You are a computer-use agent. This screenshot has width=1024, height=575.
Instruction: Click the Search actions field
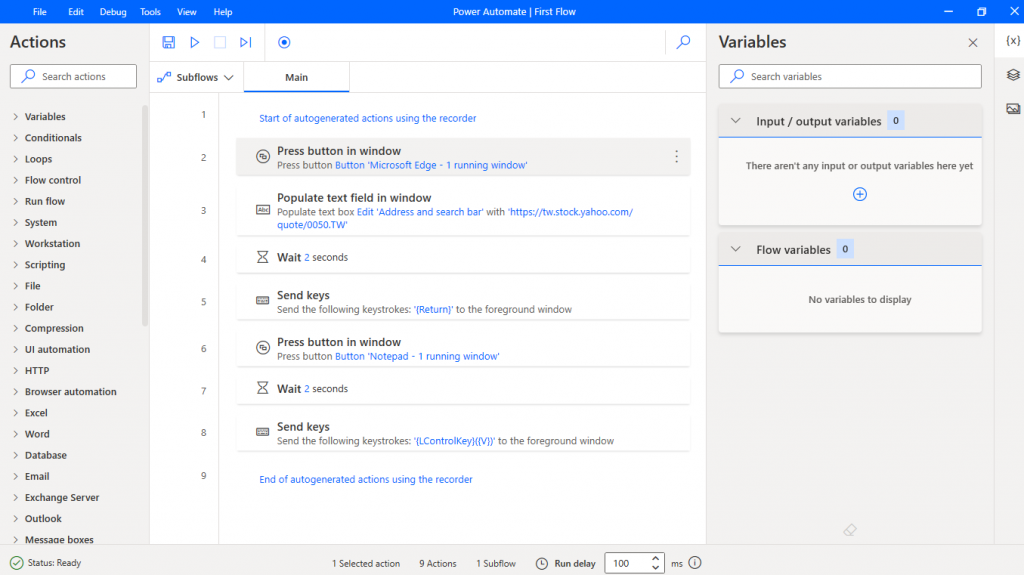73,76
